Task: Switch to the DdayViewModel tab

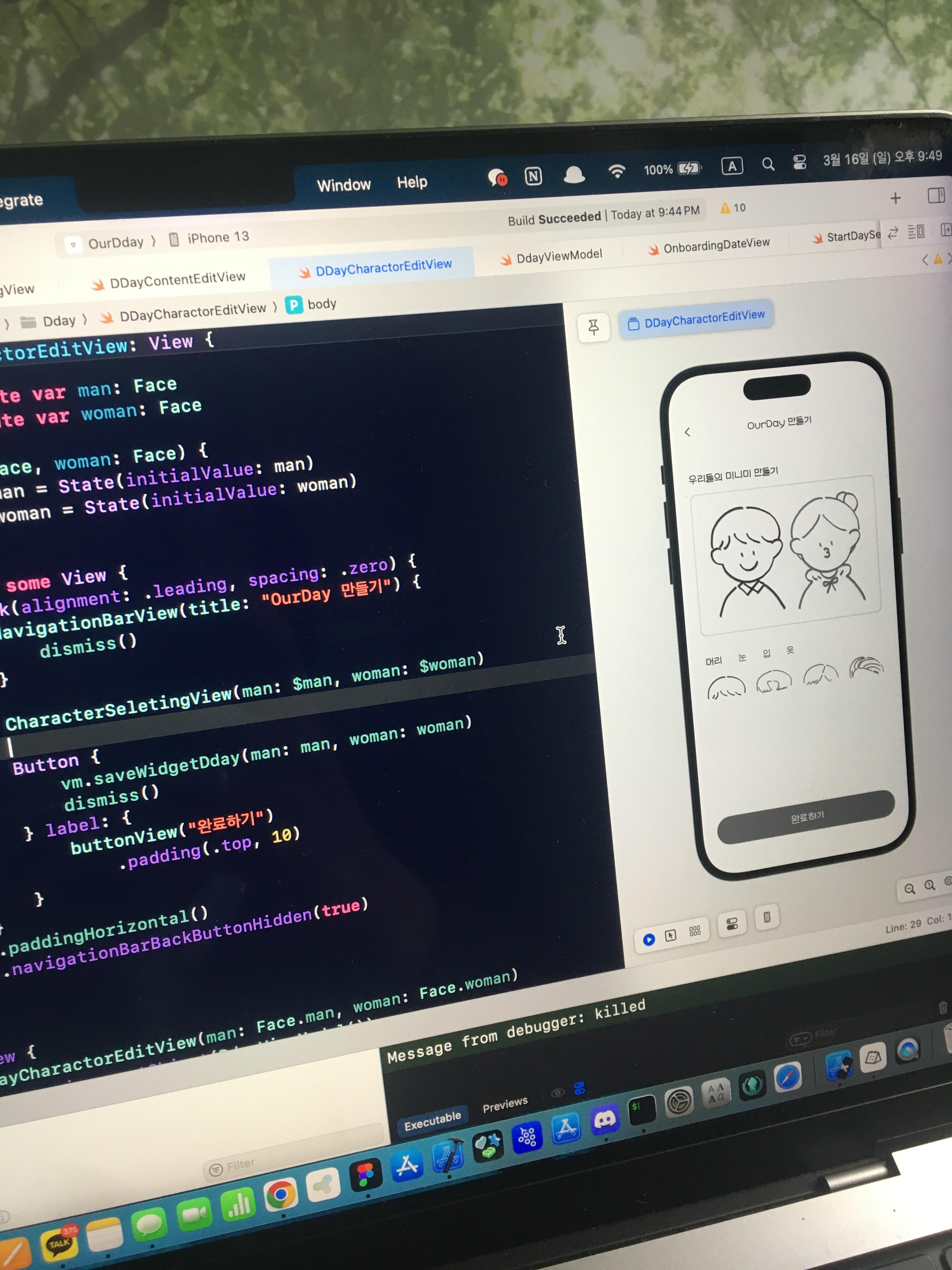Action: [552, 256]
